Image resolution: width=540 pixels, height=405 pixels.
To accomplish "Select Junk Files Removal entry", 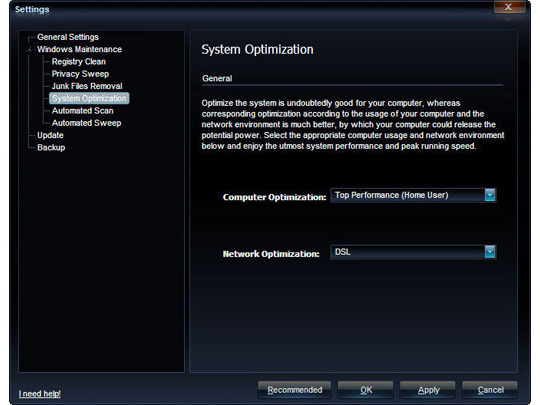I will (87, 86).
